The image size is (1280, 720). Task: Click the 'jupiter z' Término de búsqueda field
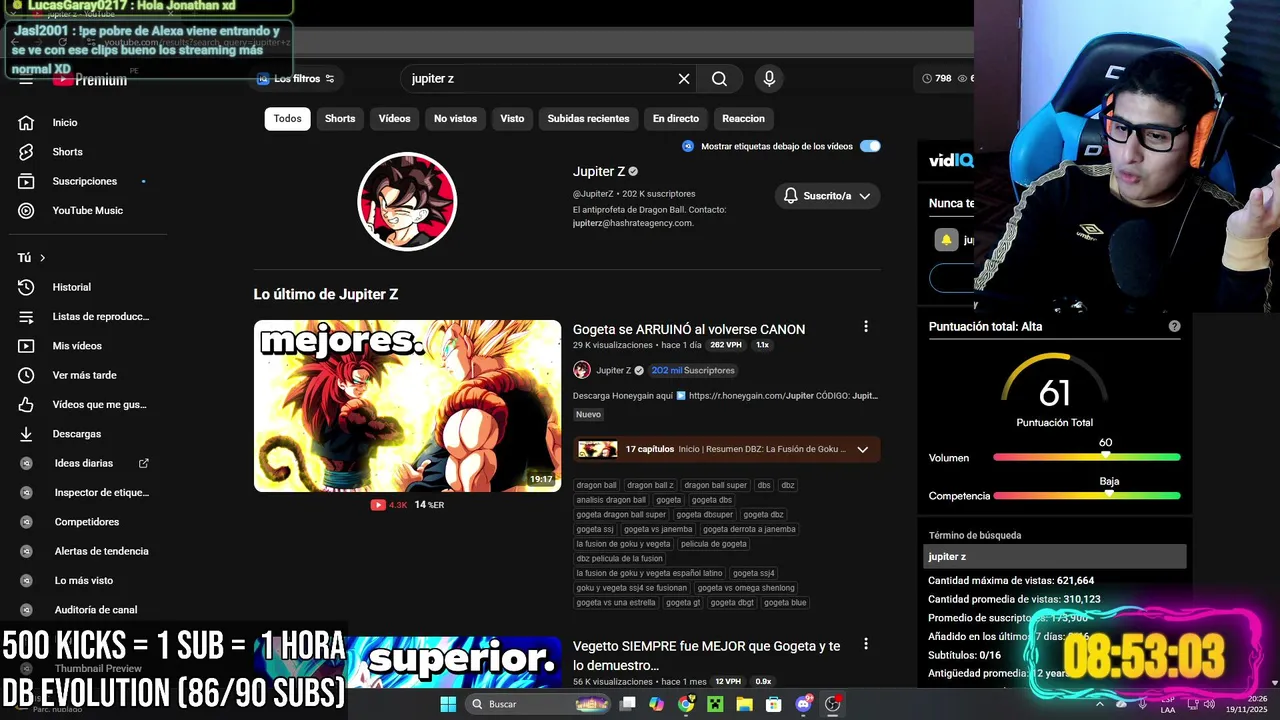pos(1055,556)
